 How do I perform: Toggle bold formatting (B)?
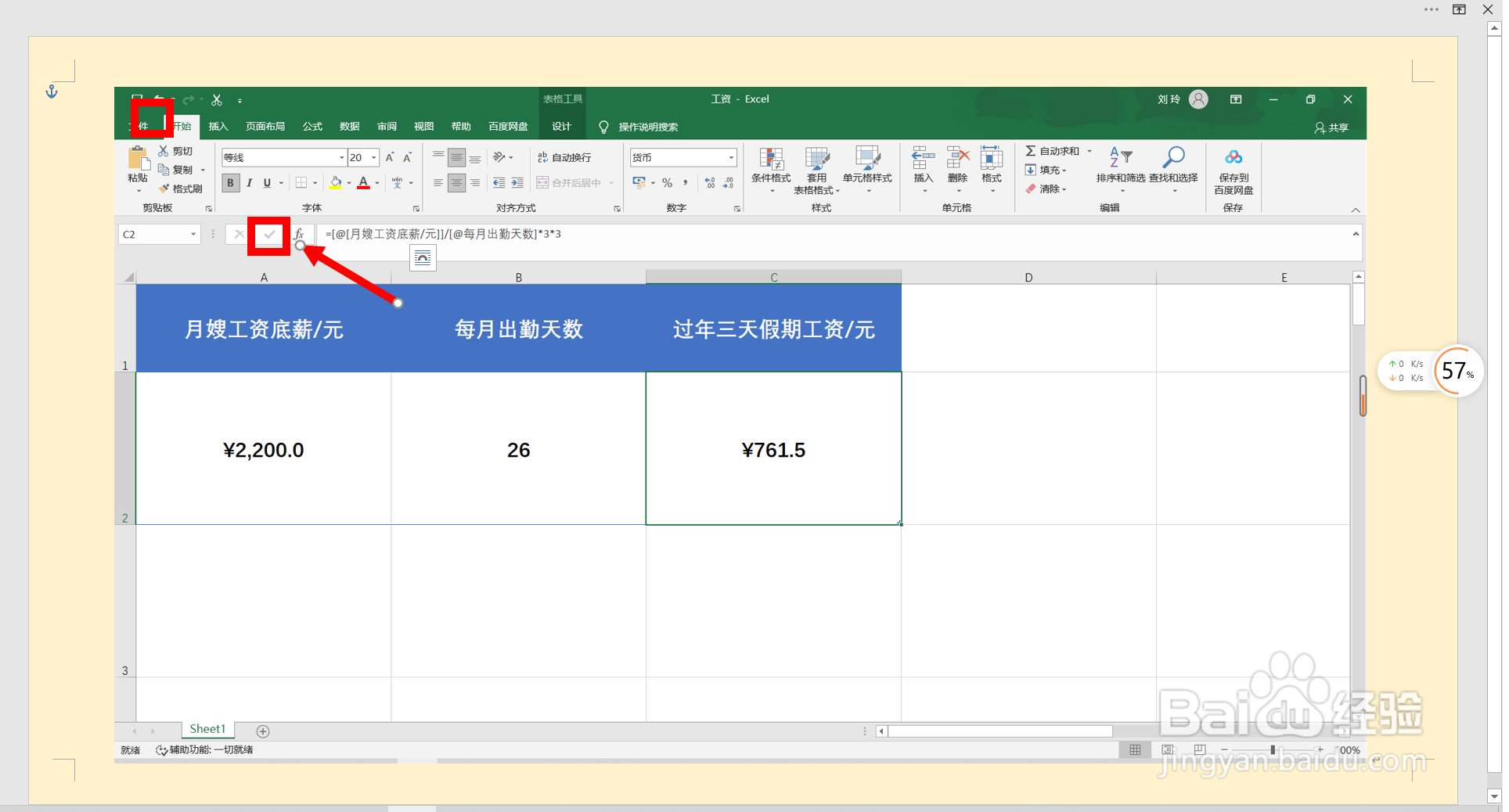click(x=230, y=183)
